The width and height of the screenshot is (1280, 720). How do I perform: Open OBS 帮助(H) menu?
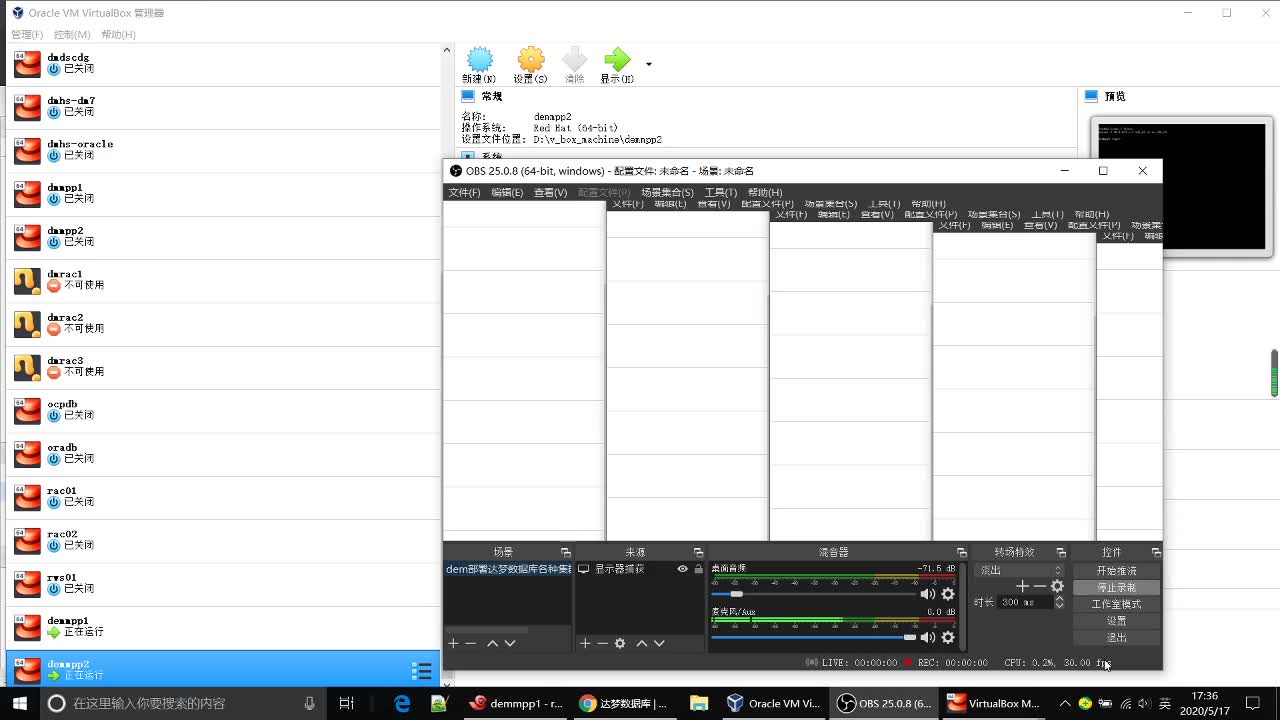[765, 192]
